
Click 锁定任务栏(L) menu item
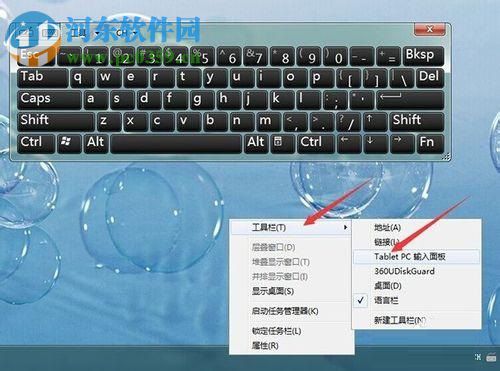pos(292,331)
